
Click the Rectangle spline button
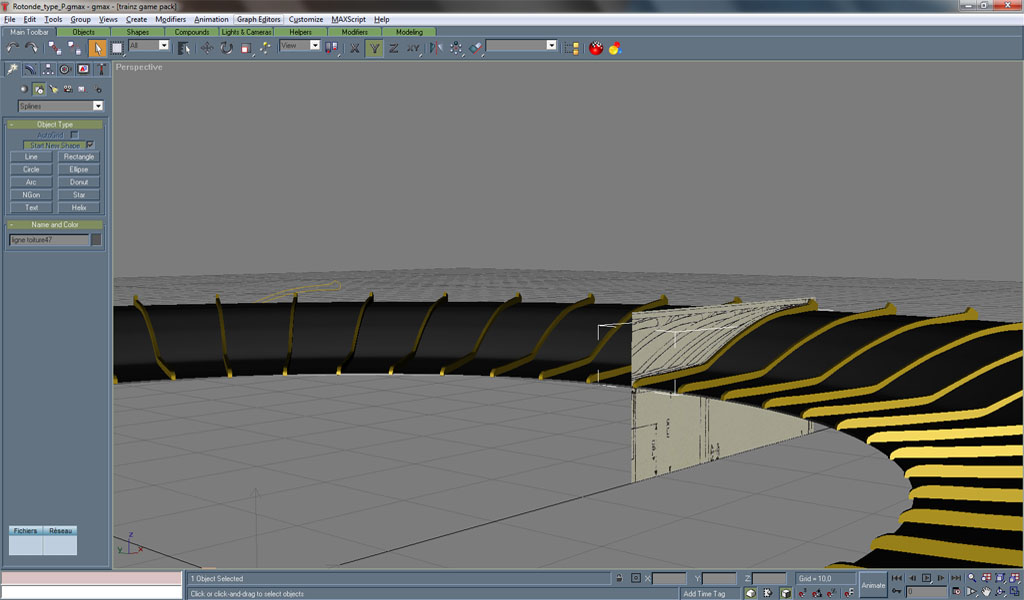pyautogui.click(x=79, y=157)
